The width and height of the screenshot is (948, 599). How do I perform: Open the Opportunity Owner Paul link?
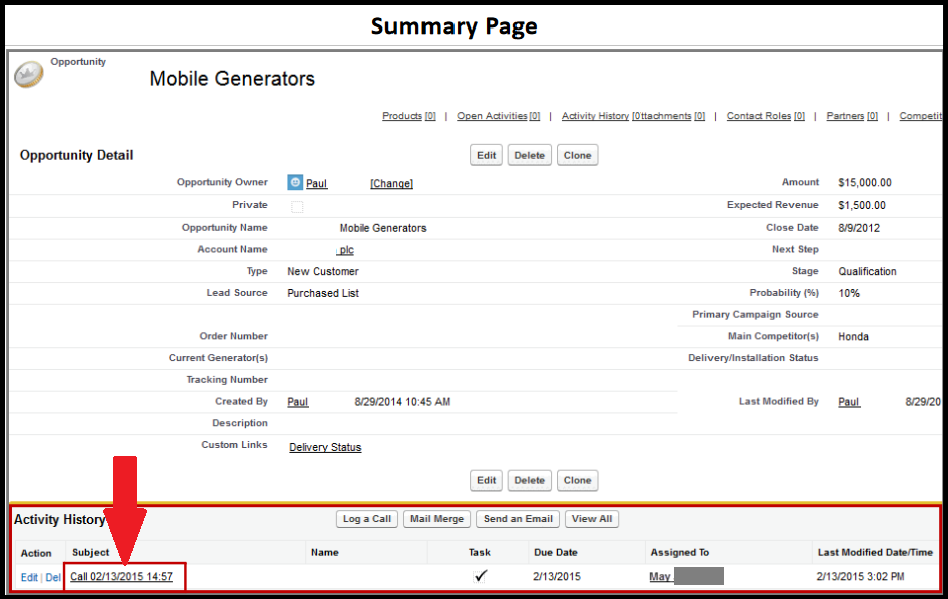[x=316, y=183]
